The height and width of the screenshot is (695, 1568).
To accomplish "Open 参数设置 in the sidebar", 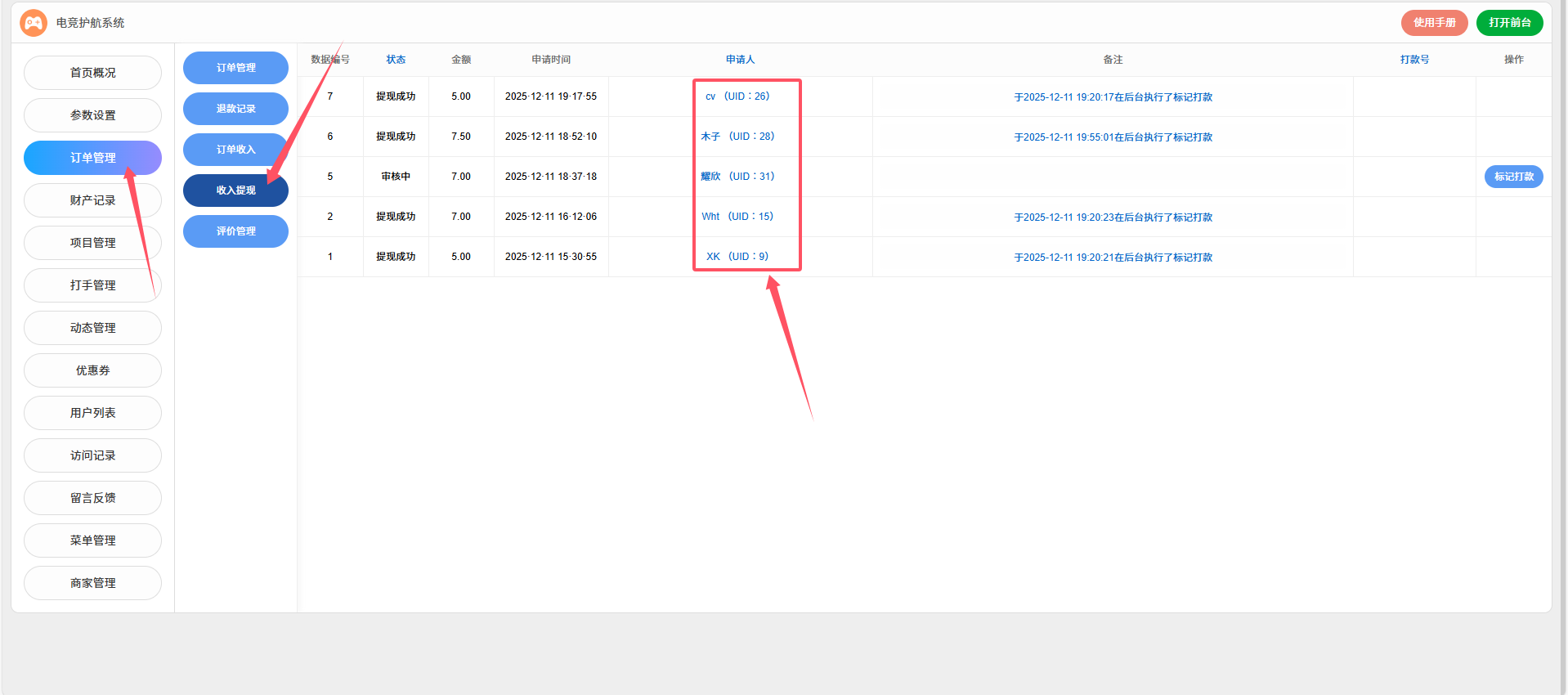I will click(x=92, y=115).
